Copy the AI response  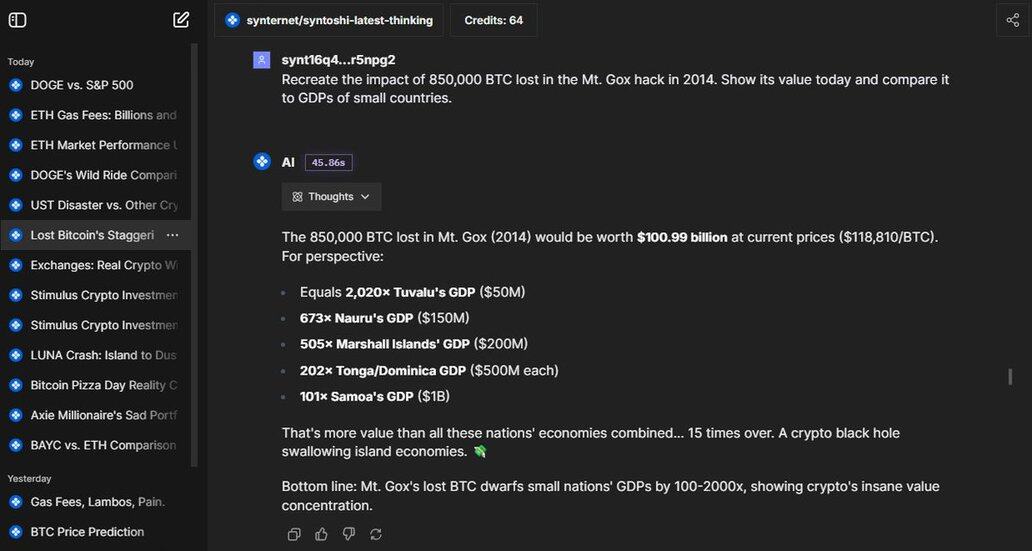tap(294, 534)
